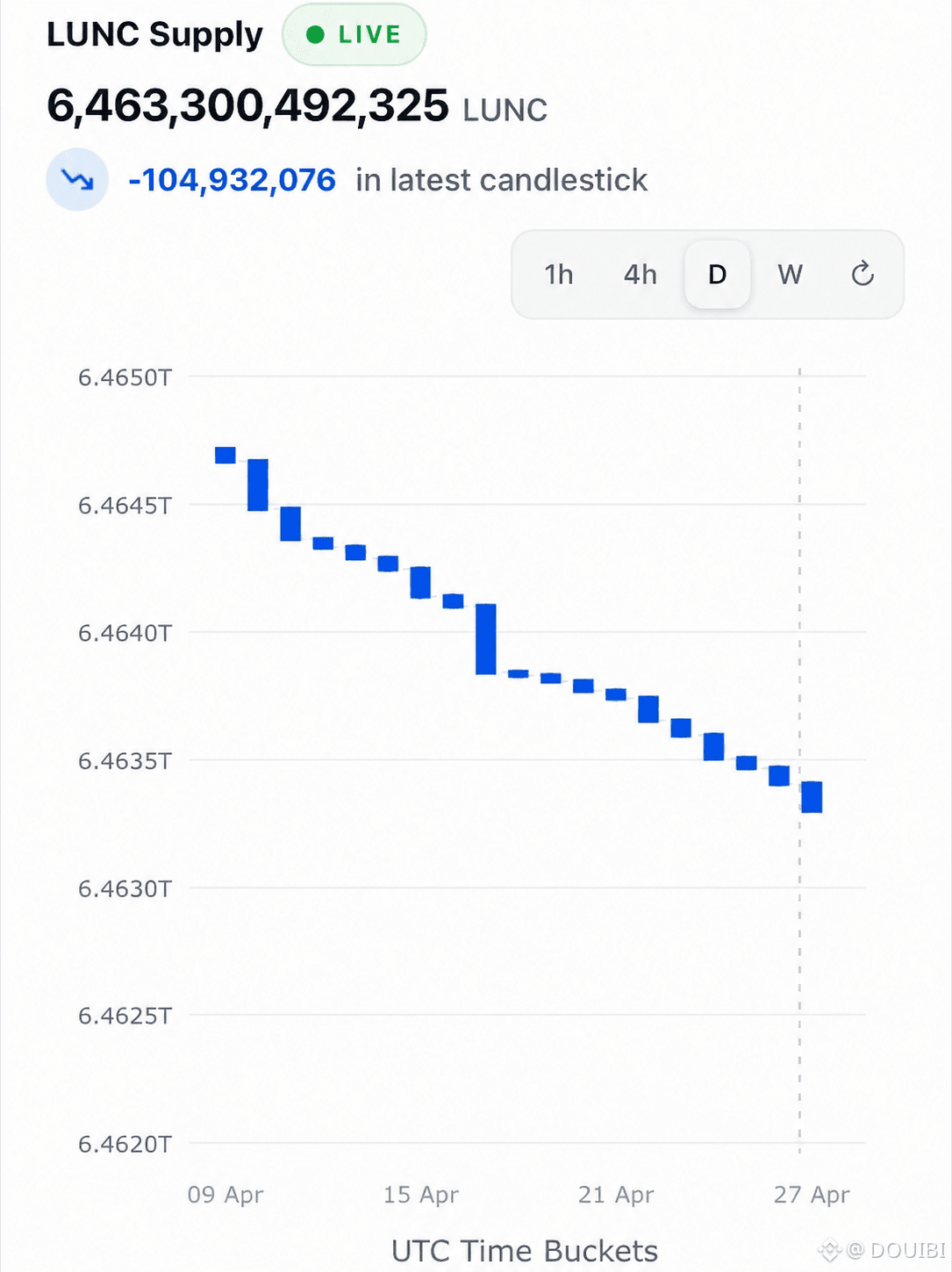Image resolution: width=952 pixels, height=1272 pixels.
Task: Click the UTC Time Buckets axis title
Action: (x=525, y=1250)
